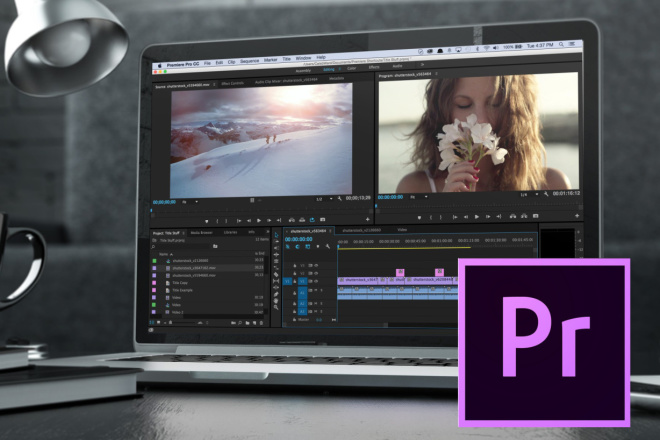Open the Window menu
The width and height of the screenshot is (660, 440).
coord(303,58)
